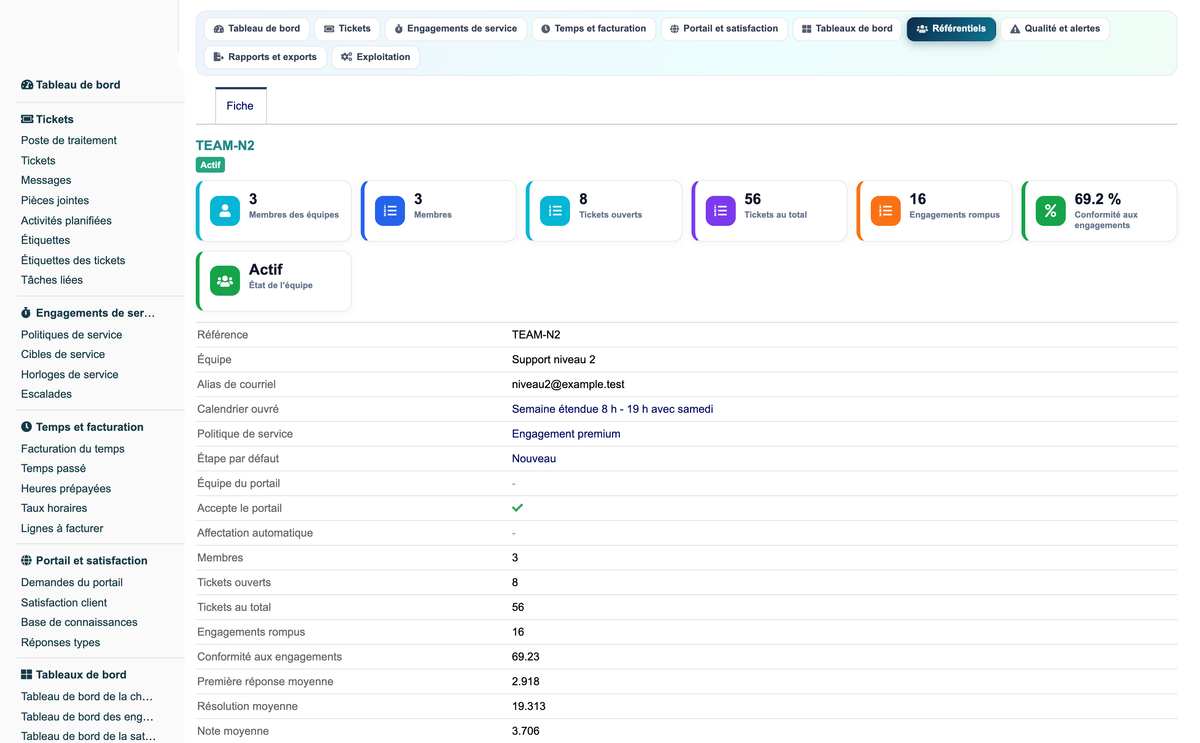The height and width of the screenshot is (743, 1200).
Task: Click the Membres card list icon
Action: click(x=390, y=211)
